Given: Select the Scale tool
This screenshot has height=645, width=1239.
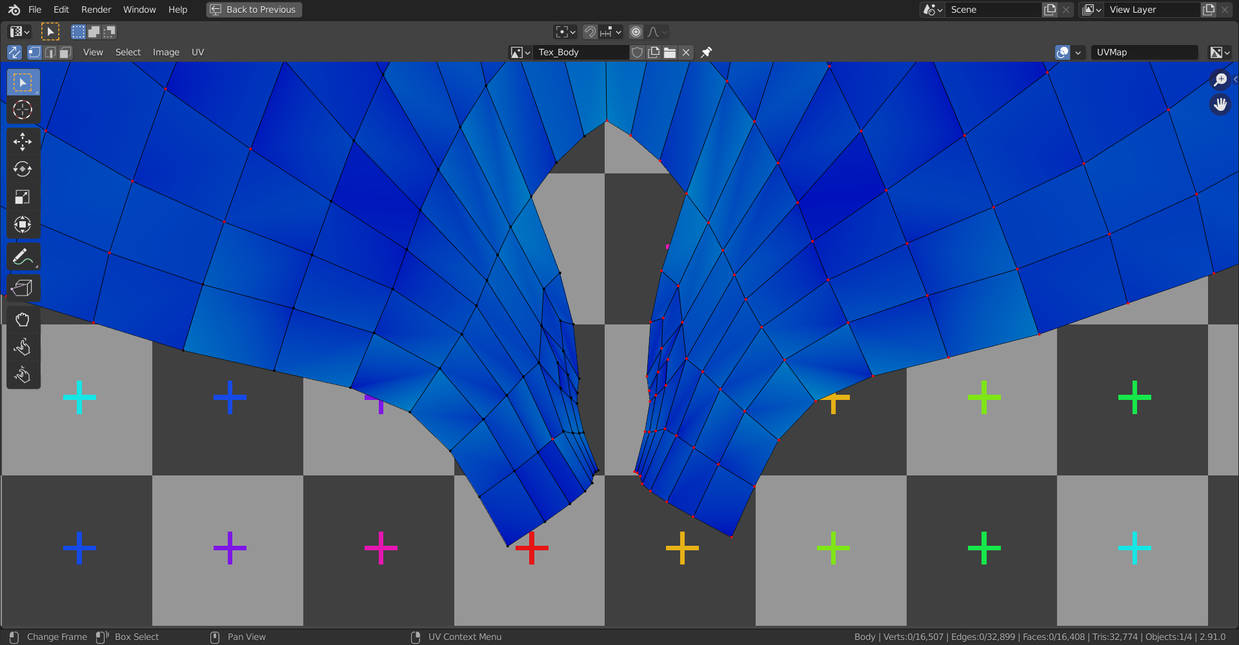Looking at the screenshot, I should 22,197.
